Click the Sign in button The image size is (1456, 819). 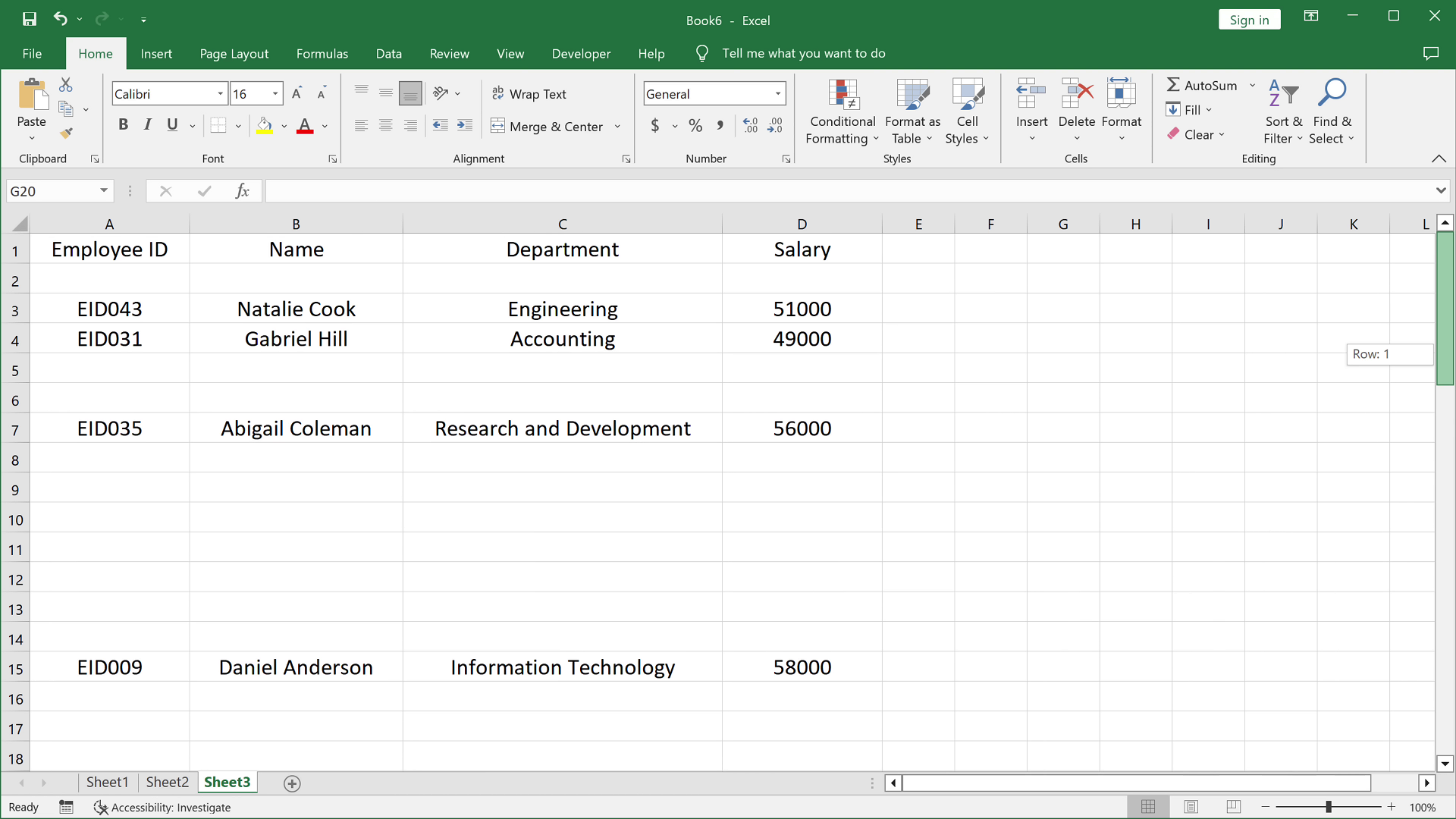[x=1248, y=20]
